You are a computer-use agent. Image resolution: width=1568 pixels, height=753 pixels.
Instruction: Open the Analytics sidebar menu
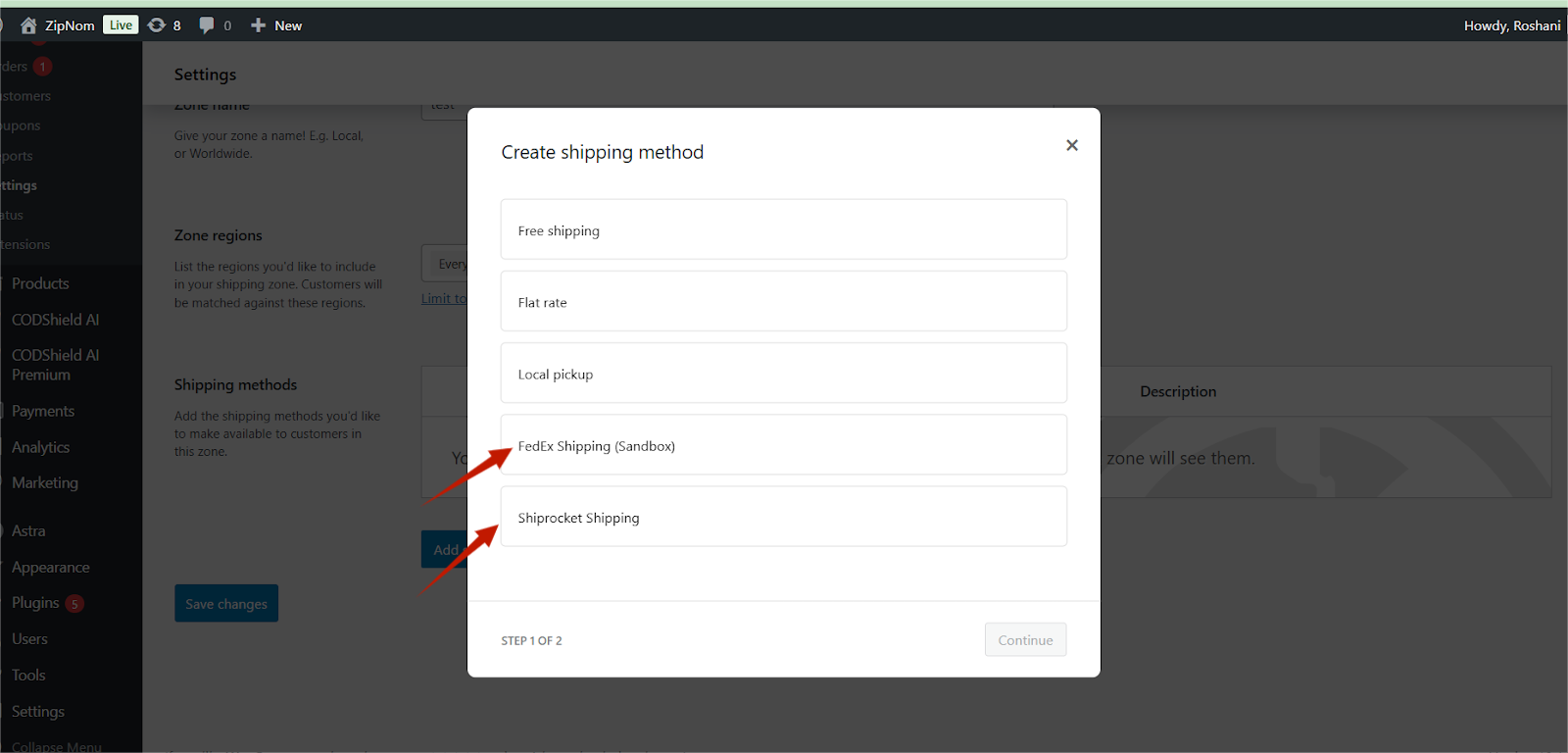click(x=40, y=447)
